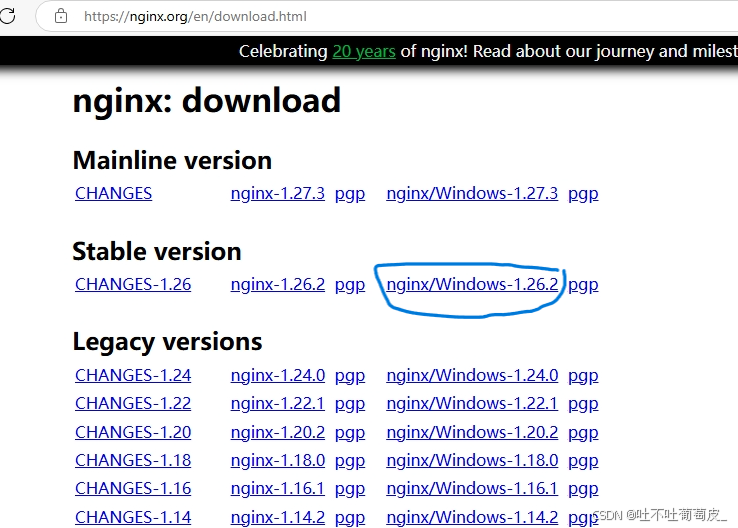The image size is (738, 528).
Task: Open the mainline CHANGES link
Action: [113, 193]
